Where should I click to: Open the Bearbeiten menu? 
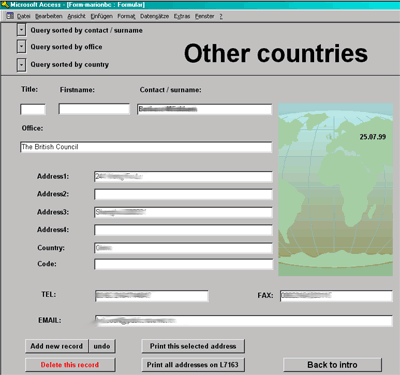(49, 16)
